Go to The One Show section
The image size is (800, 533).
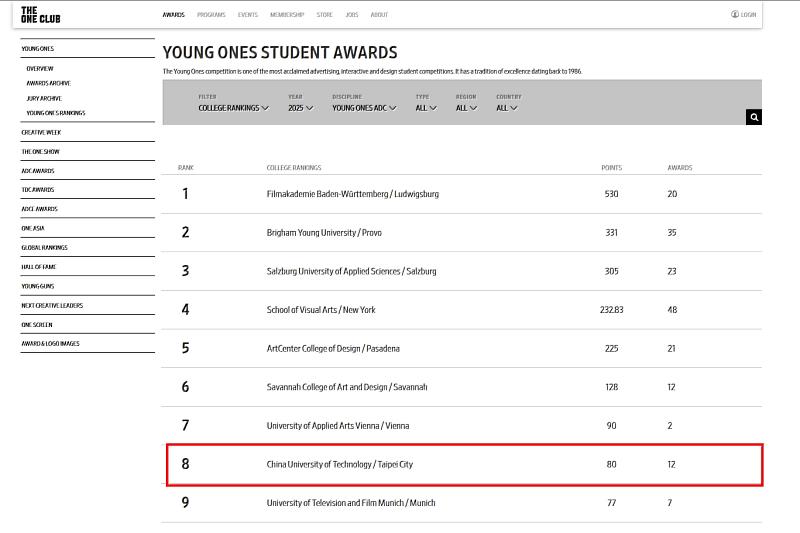pyautogui.click(x=40, y=151)
